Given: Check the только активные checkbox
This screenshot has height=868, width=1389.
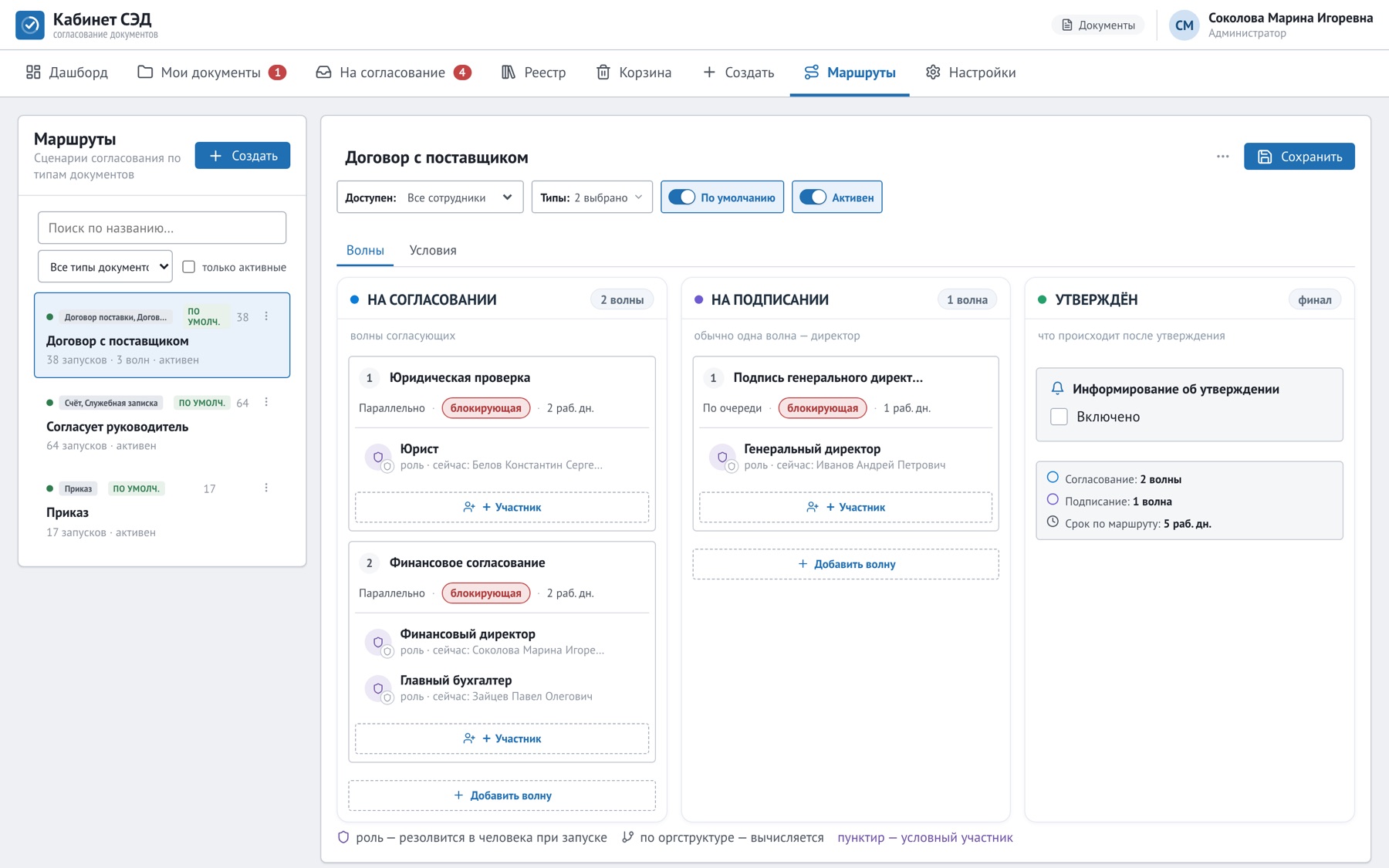Looking at the screenshot, I should tap(188, 267).
